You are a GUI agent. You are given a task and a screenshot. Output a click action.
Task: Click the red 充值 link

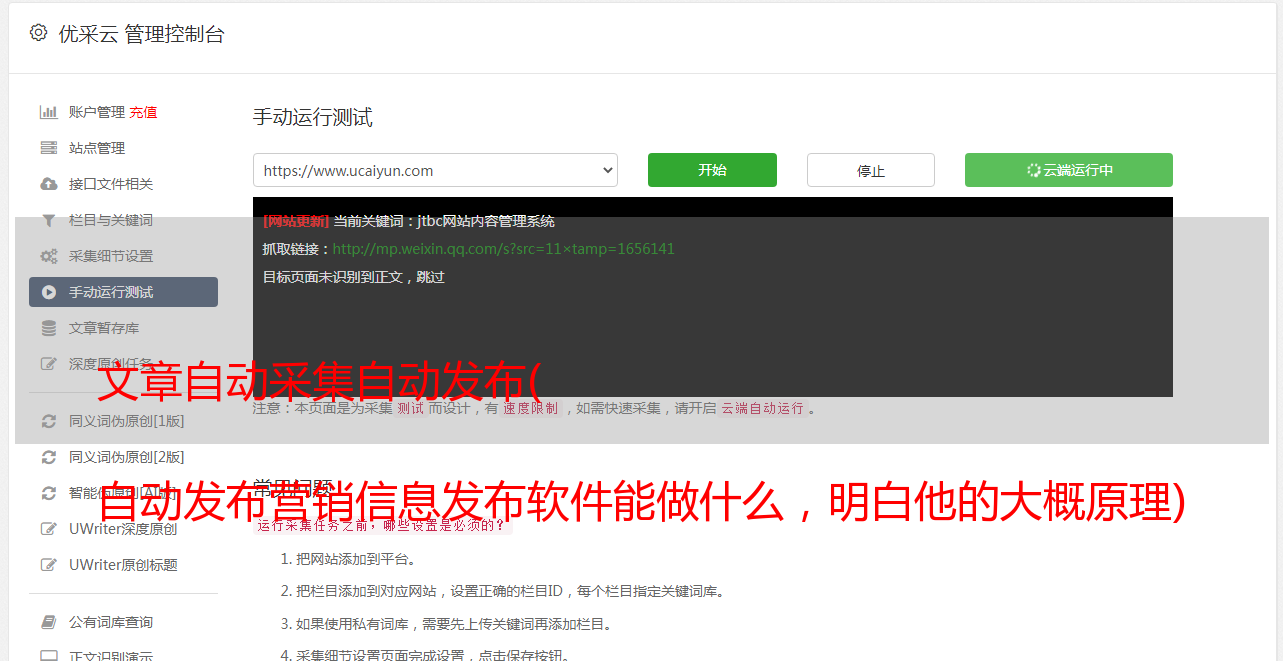pos(143,112)
